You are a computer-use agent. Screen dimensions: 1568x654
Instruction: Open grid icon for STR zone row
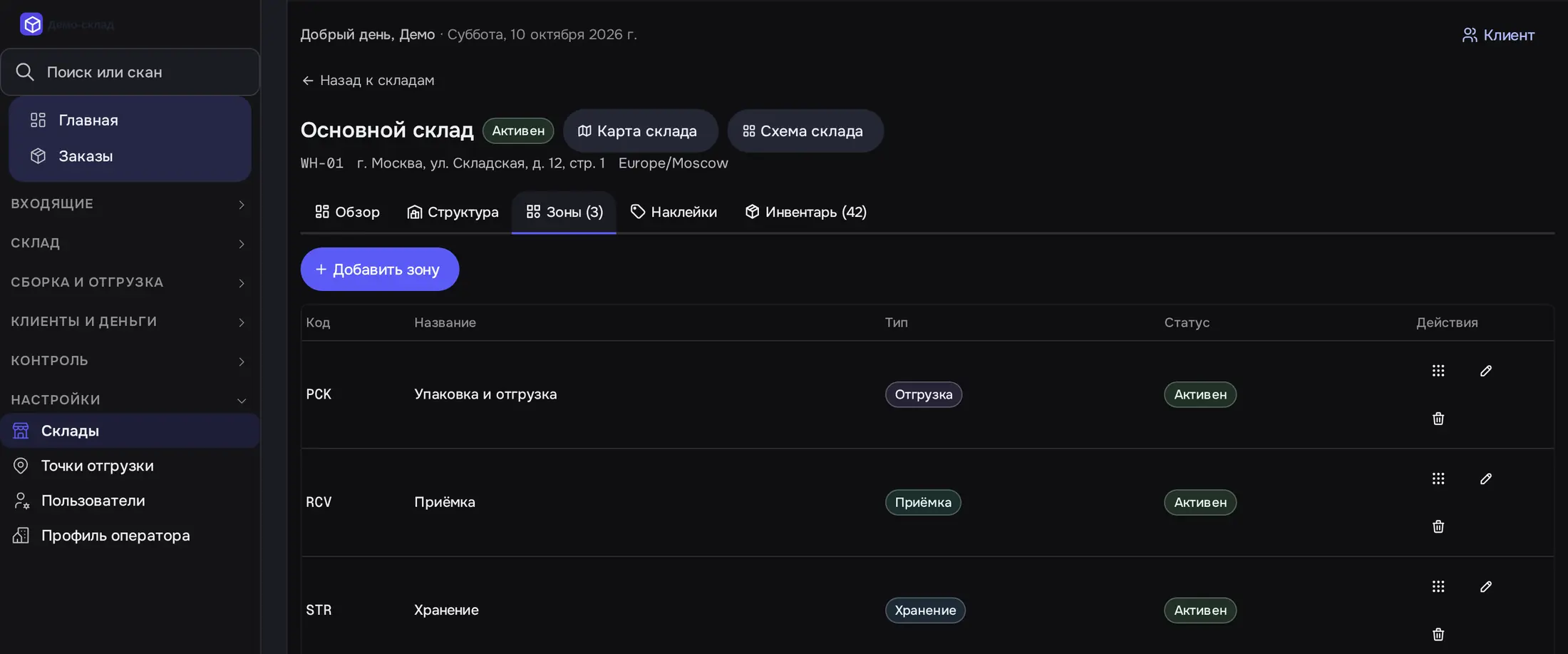[1438, 586]
